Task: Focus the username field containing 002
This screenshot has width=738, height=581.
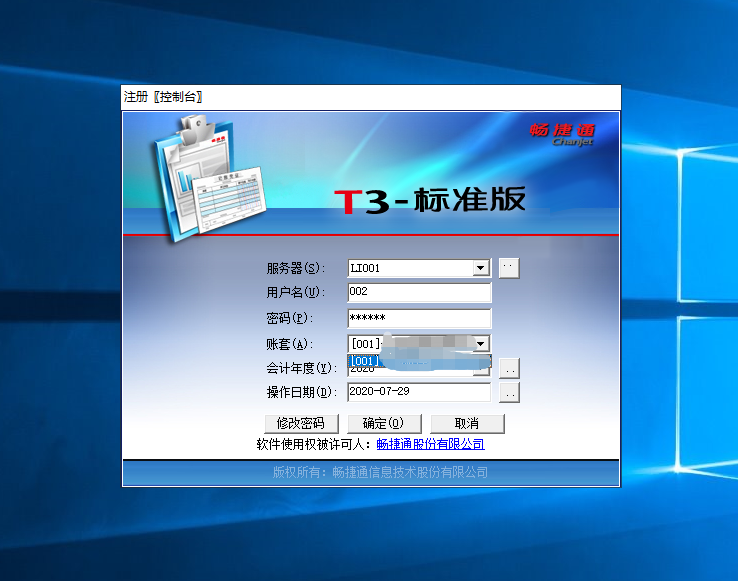Action: tap(419, 292)
